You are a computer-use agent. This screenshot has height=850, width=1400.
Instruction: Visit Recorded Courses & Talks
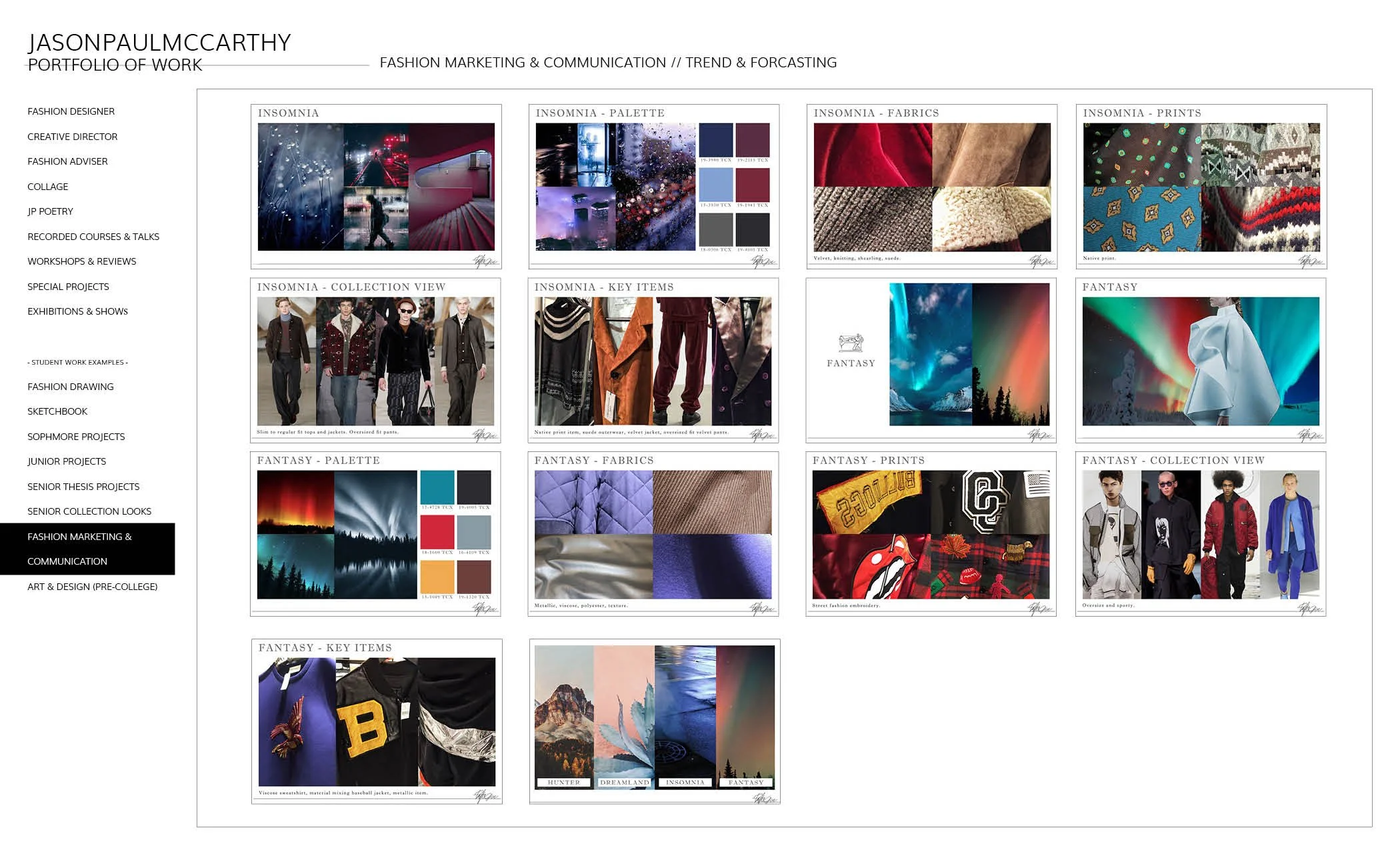coord(93,237)
